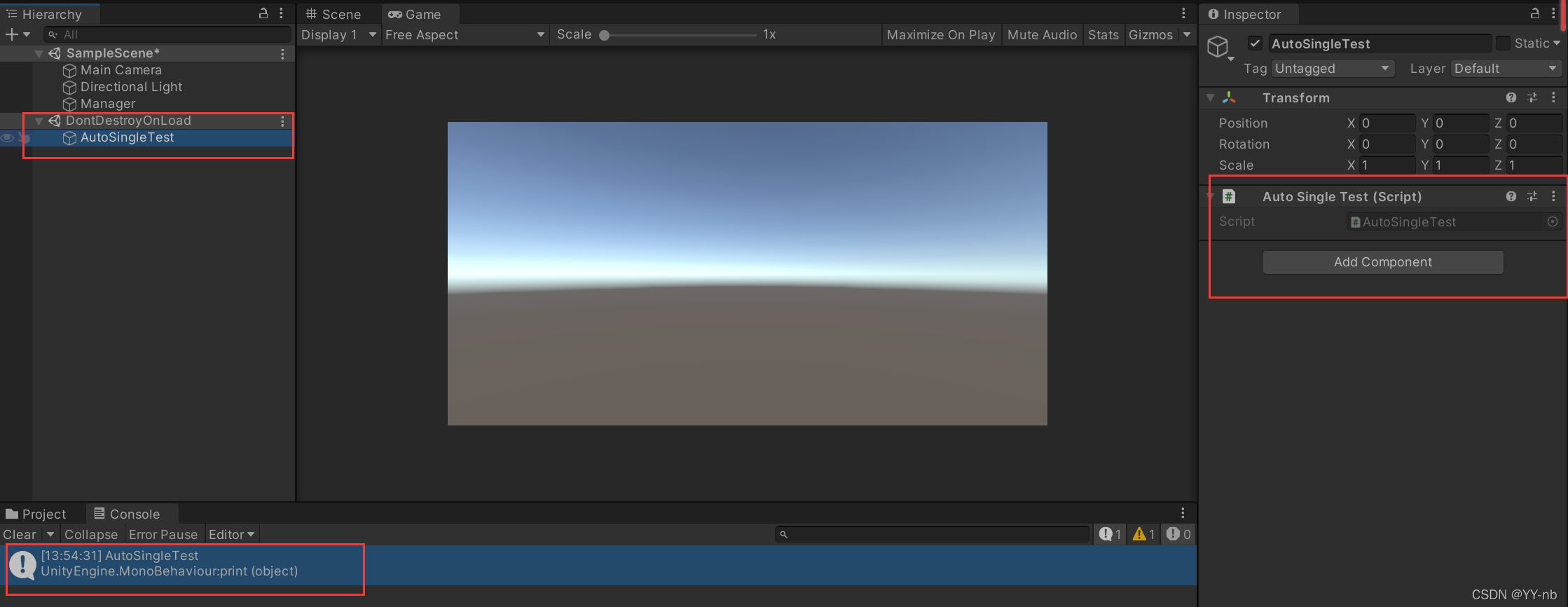Edit the AutoSingleTest name field
Viewport: 1568px width, 607px height.
point(1379,43)
